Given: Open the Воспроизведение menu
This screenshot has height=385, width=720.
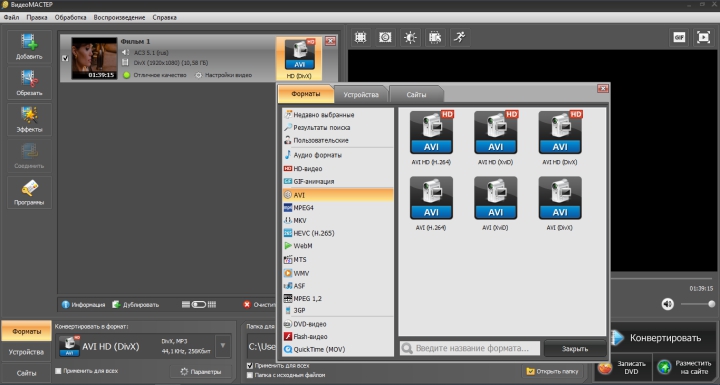Looking at the screenshot, I should 119,17.
